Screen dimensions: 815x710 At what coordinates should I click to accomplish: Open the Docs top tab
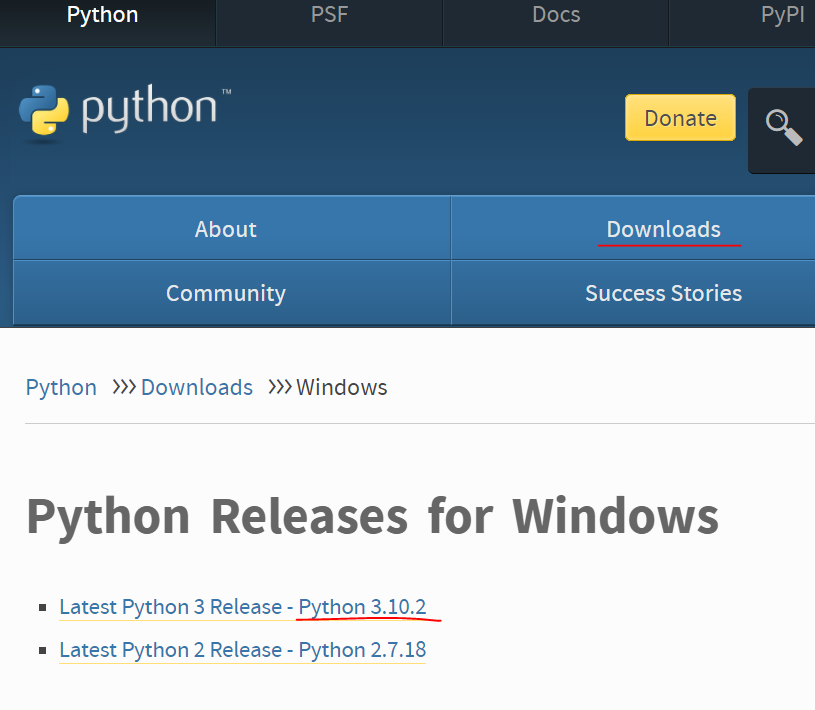[556, 16]
